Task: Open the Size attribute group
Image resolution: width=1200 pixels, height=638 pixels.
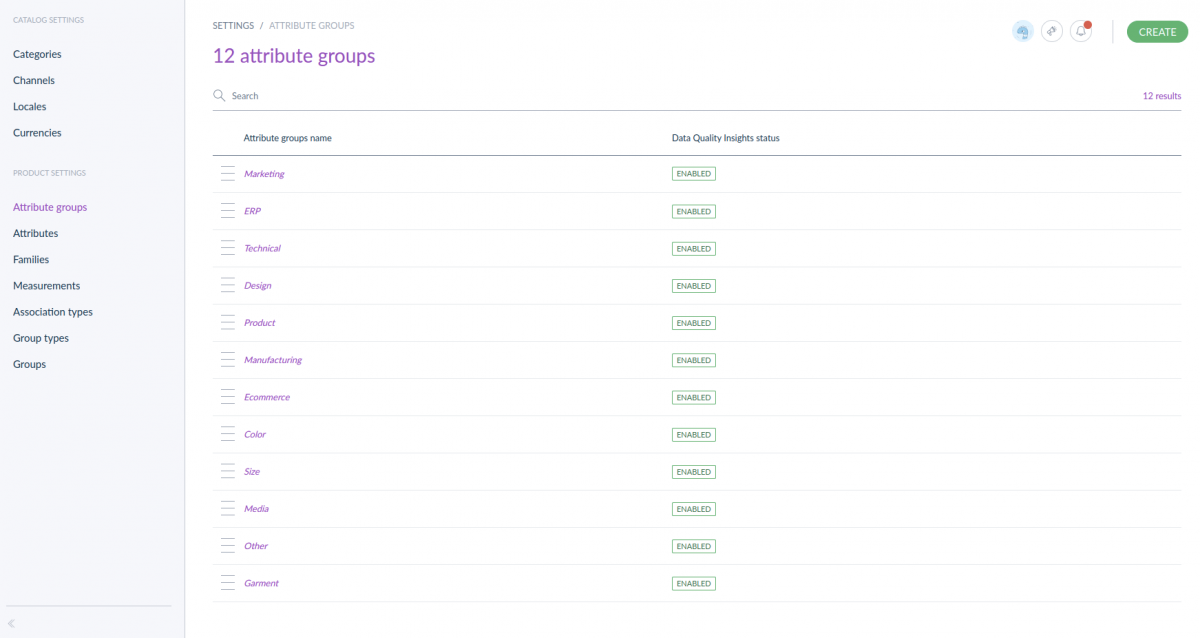Action: 252,472
